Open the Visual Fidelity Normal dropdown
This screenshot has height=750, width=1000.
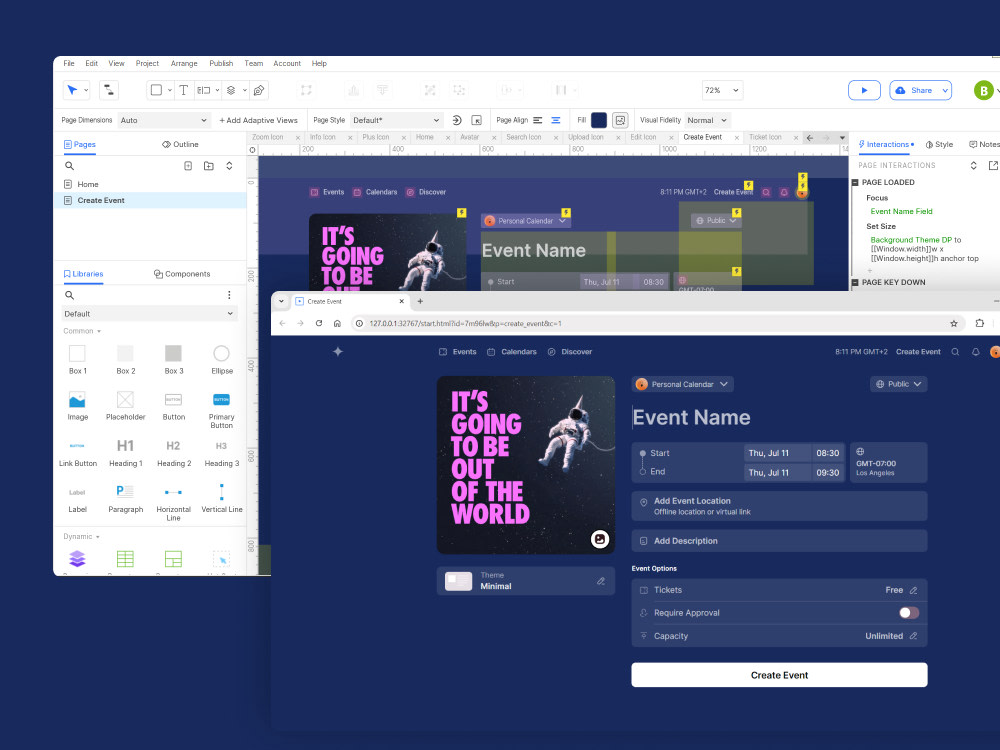(707, 120)
